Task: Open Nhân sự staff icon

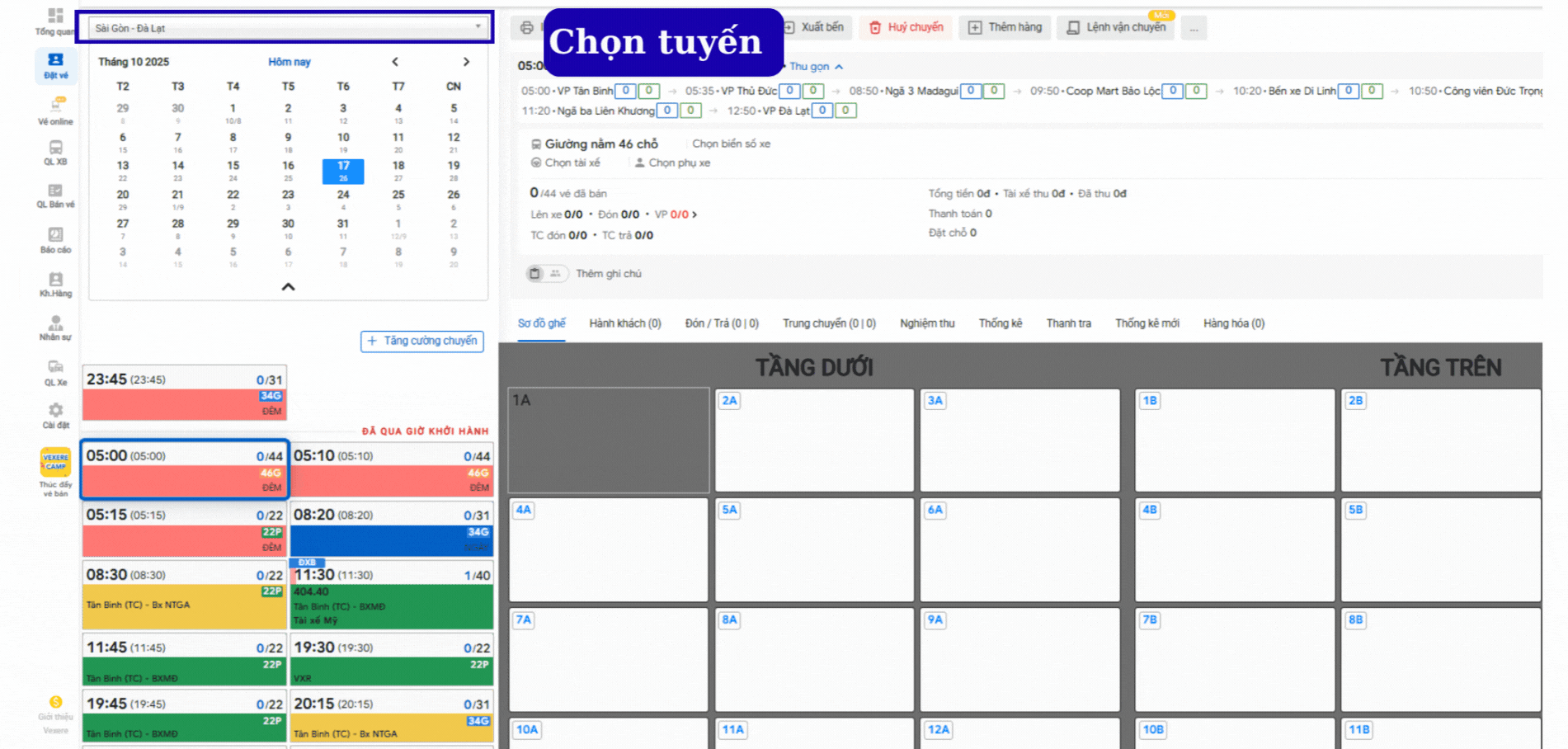Action: pyautogui.click(x=55, y=327)
